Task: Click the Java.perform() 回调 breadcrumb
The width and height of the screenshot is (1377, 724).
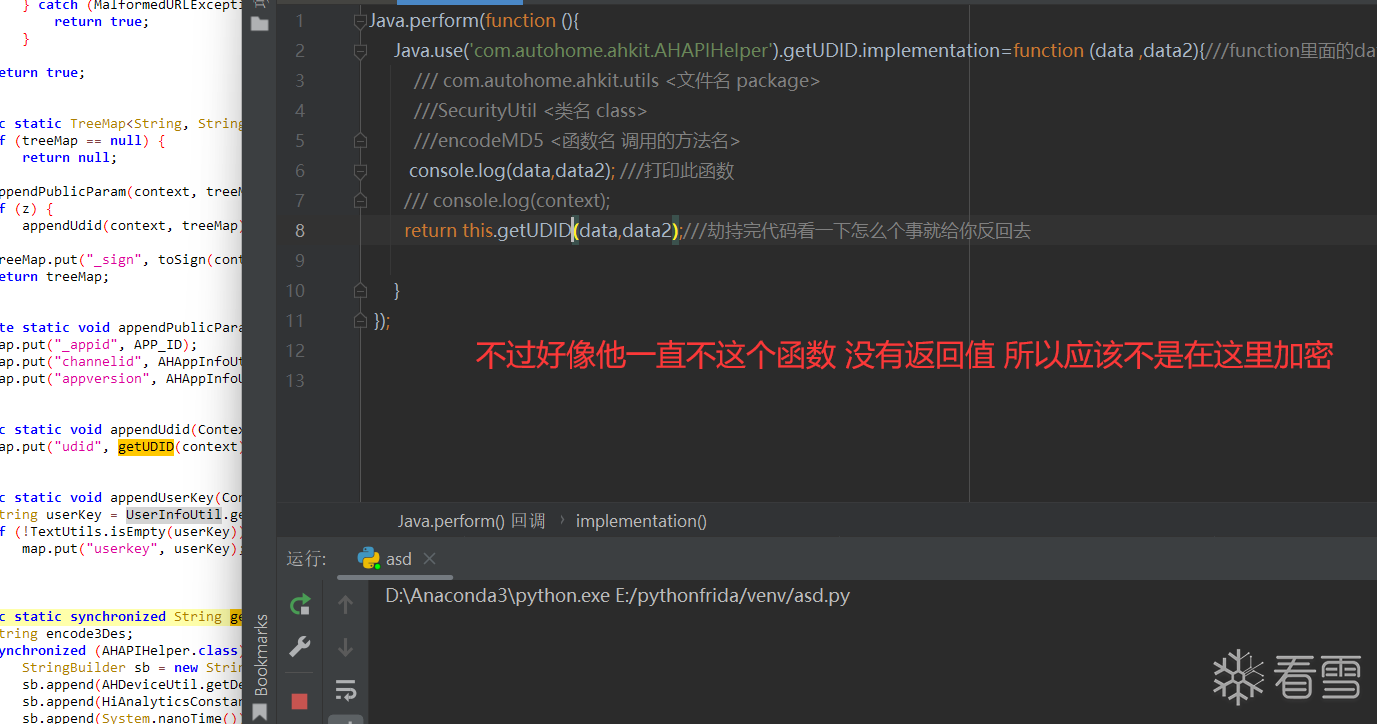Action: point(472,521)
